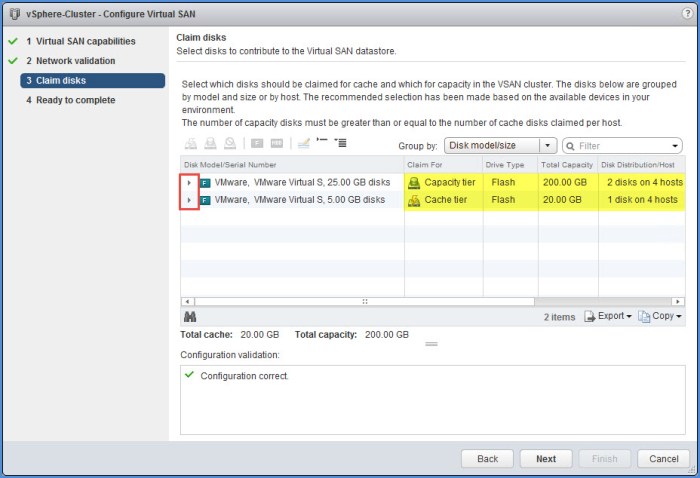Image resolution: width=700 pixels, height=478 pixels.
Task: Click the horizontal scrollbar left arrow
Action: click(188, 302)
